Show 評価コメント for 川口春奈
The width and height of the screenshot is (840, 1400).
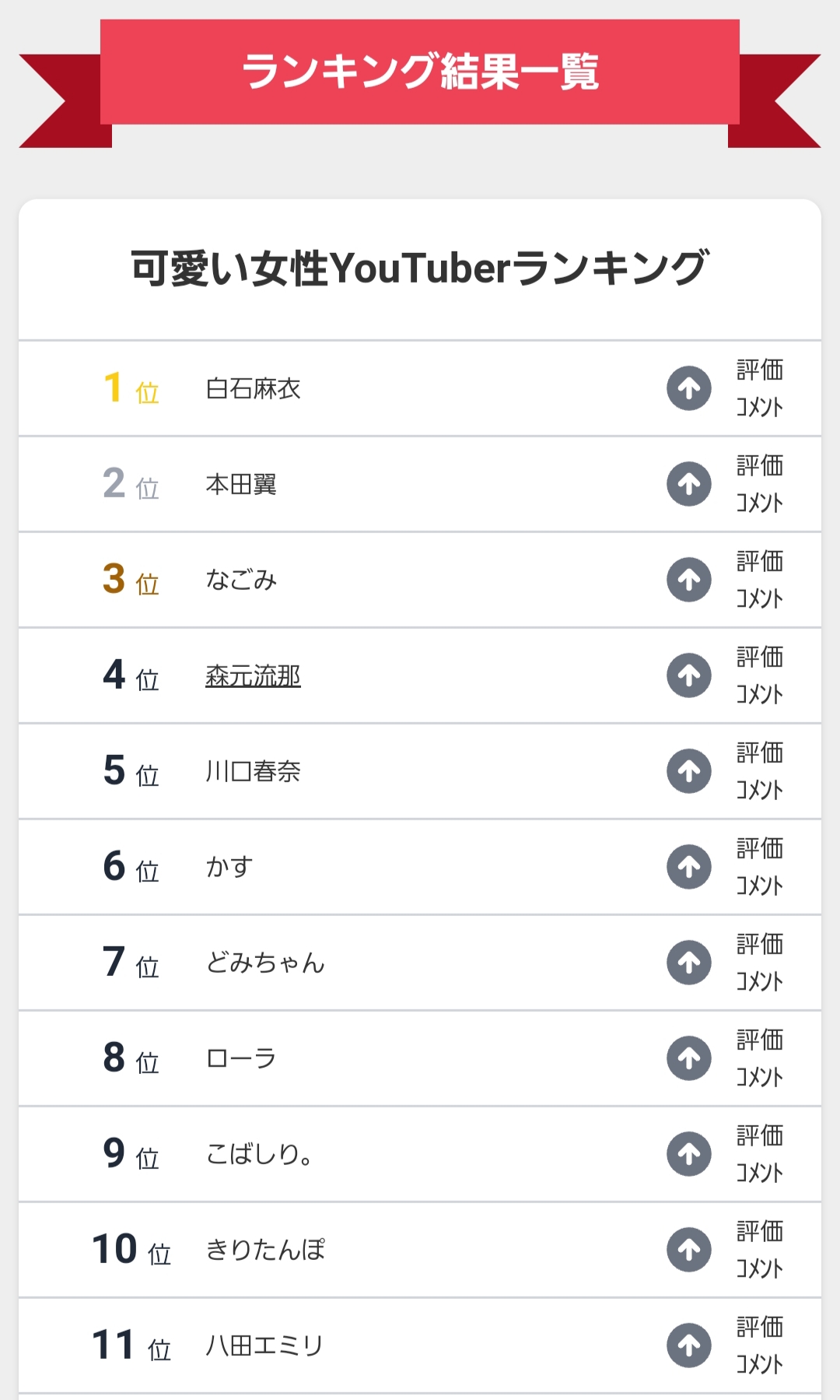pos(759,771)
